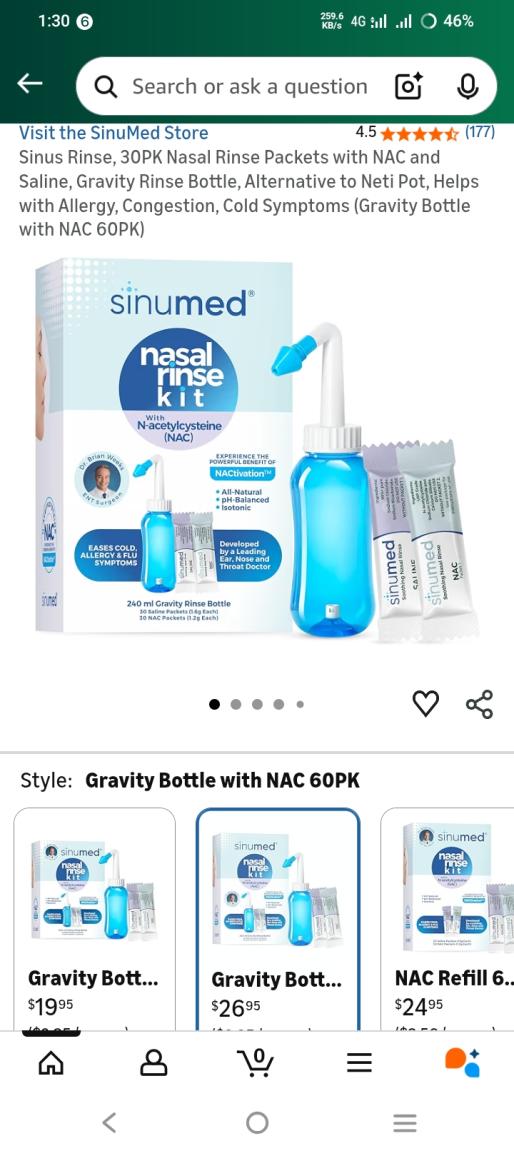
Task: Select NAC Refill $24.95 style option
Action: (x=447, y=918)
